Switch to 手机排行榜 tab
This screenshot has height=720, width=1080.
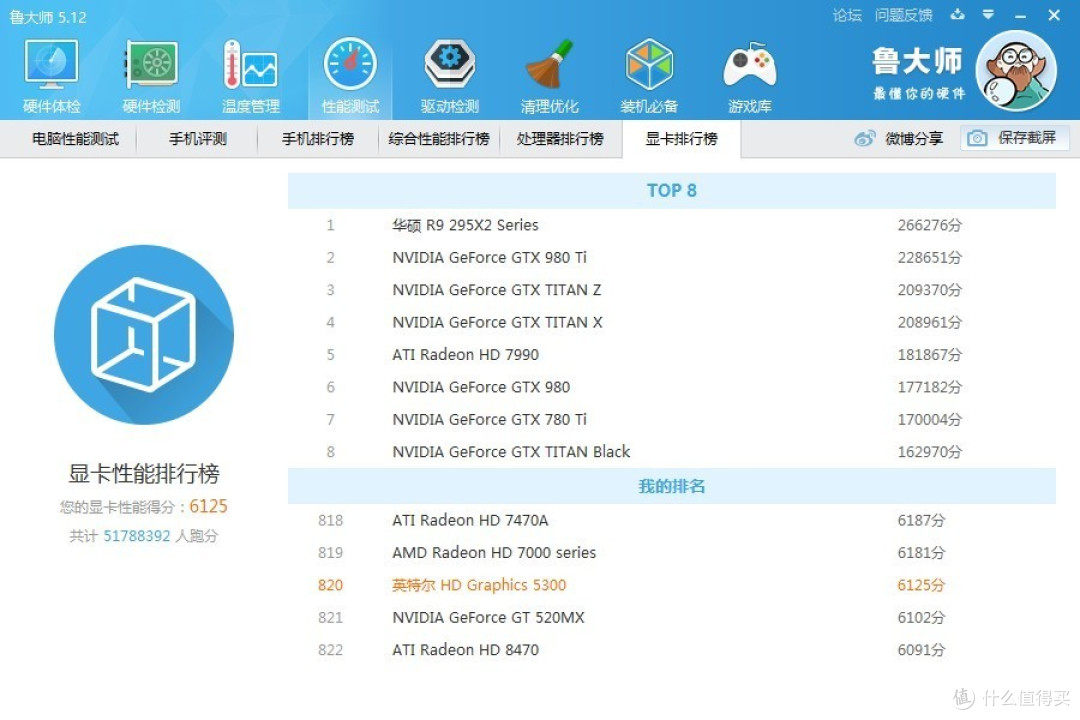tap(318, 139)
